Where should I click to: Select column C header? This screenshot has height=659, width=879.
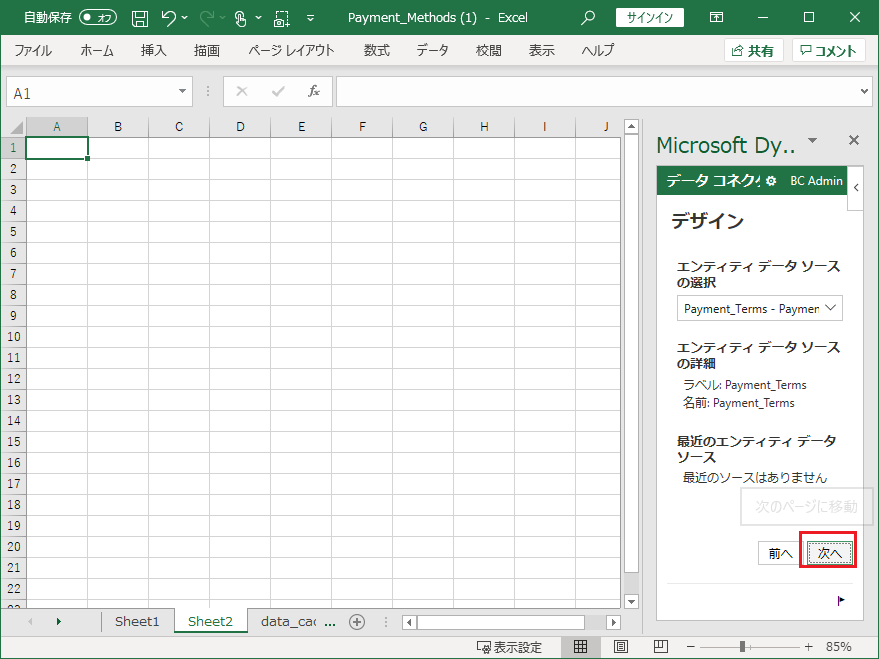point(179,127)
